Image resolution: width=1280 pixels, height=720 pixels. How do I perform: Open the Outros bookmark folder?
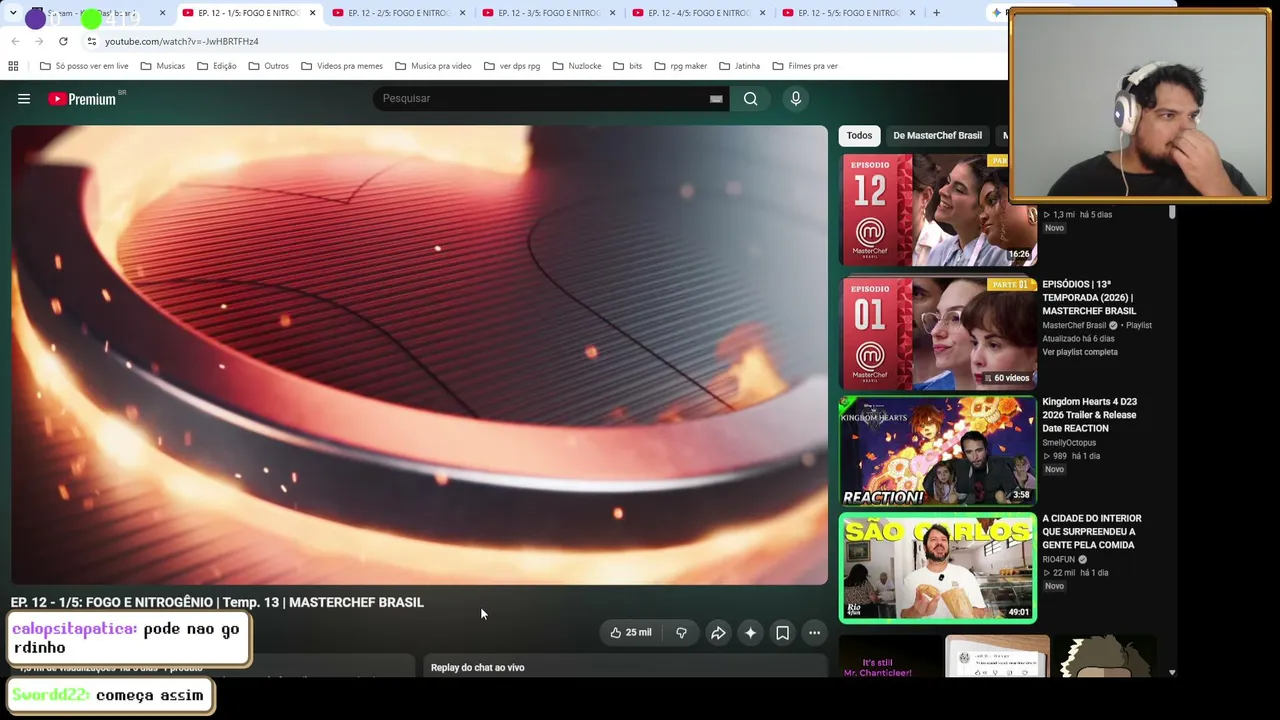pyautogui.click(x=269, y=66)
